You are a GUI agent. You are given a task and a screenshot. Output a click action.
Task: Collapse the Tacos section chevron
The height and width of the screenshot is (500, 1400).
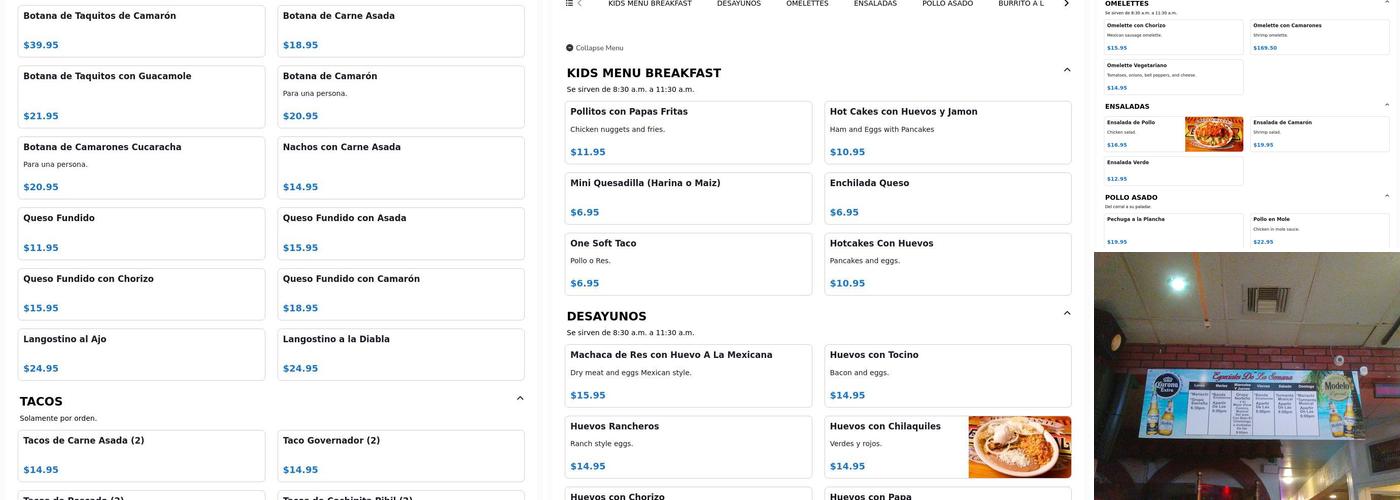click(x=519, y=399)
